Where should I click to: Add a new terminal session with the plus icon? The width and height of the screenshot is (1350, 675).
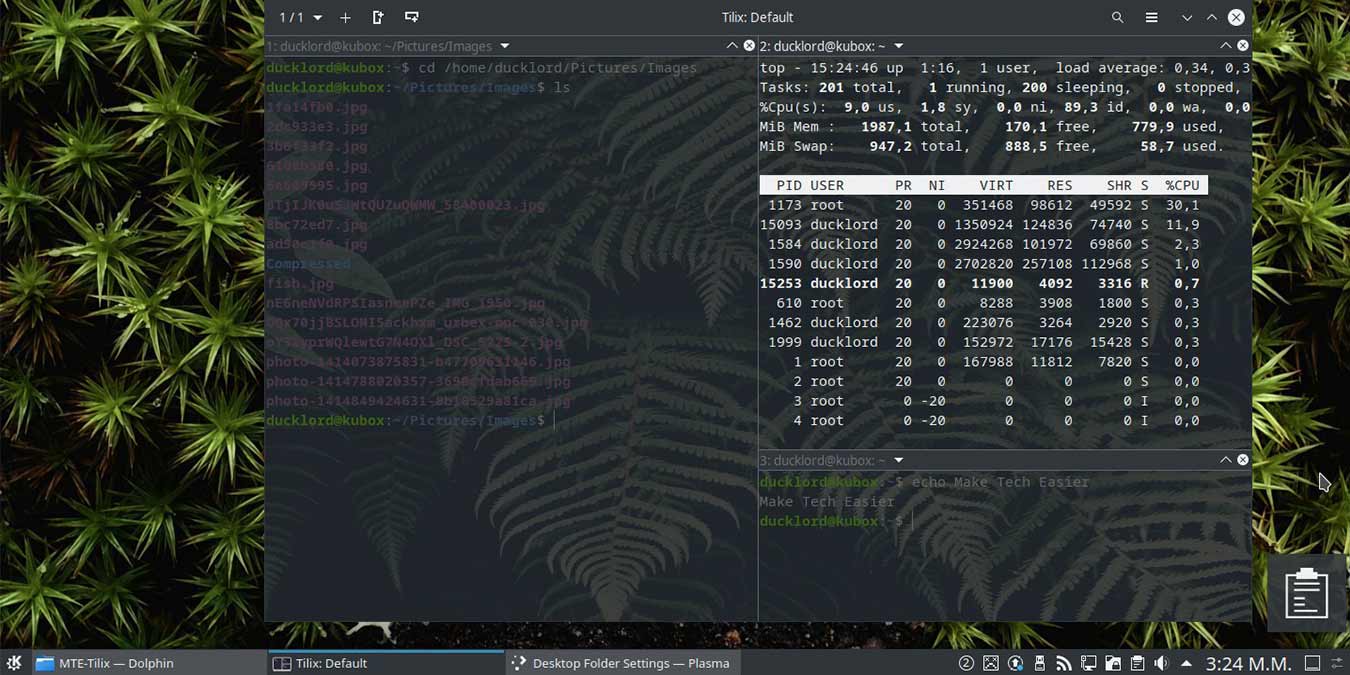(x=345, y=17)
